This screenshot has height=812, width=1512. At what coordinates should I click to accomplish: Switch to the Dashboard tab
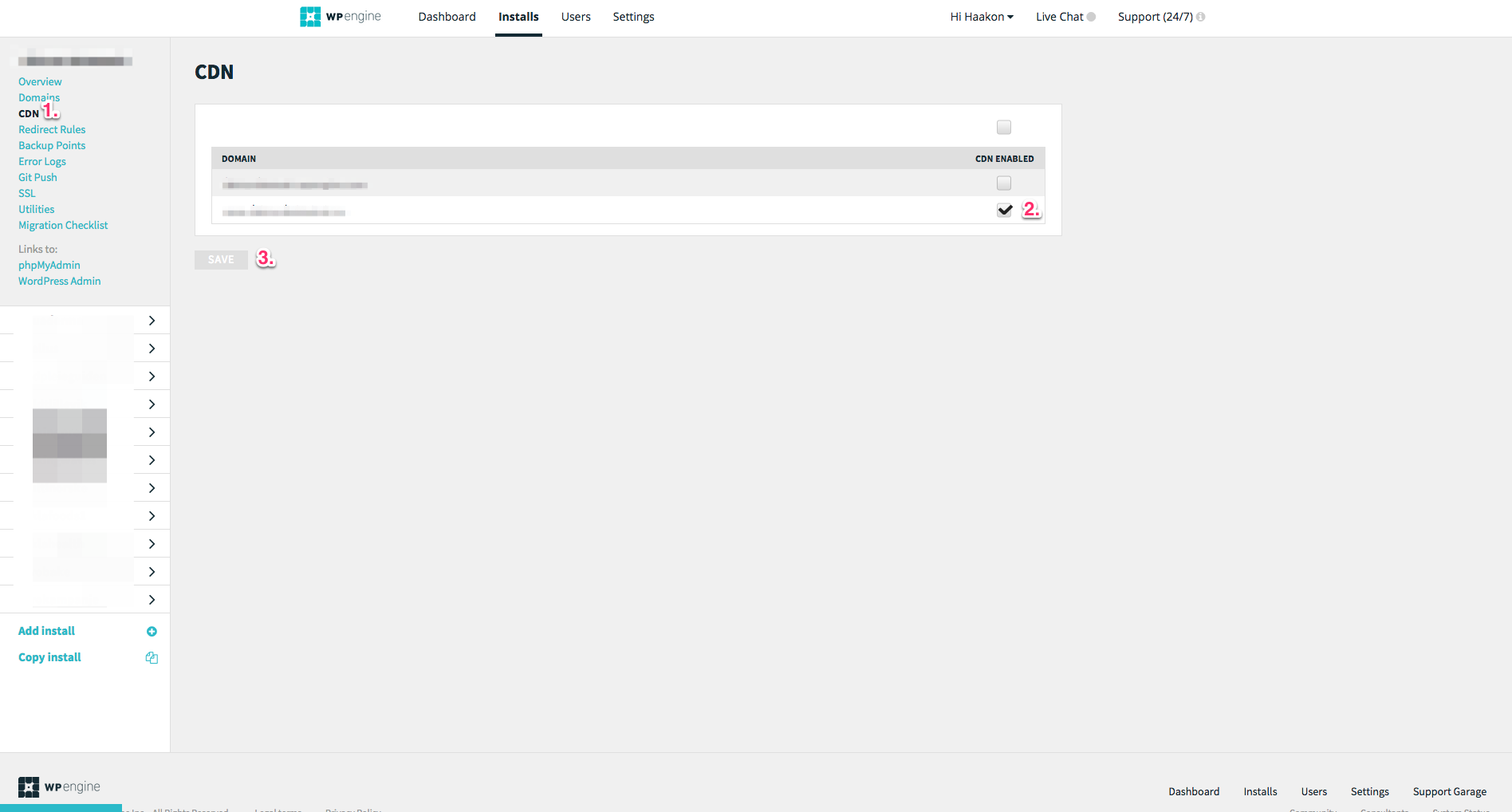[447, 17]
